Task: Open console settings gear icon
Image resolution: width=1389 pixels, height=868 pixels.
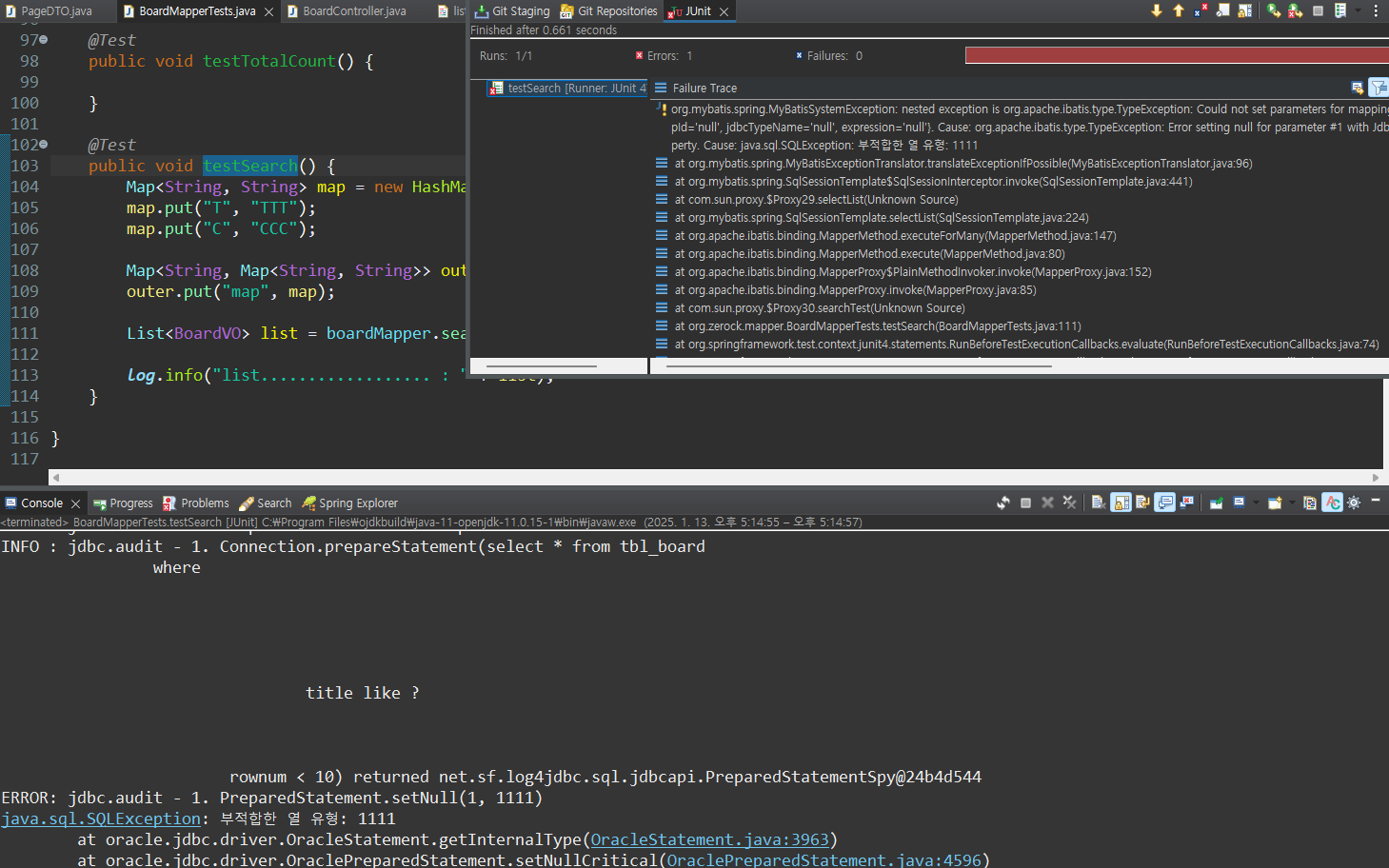Action: coord(1354,503)
